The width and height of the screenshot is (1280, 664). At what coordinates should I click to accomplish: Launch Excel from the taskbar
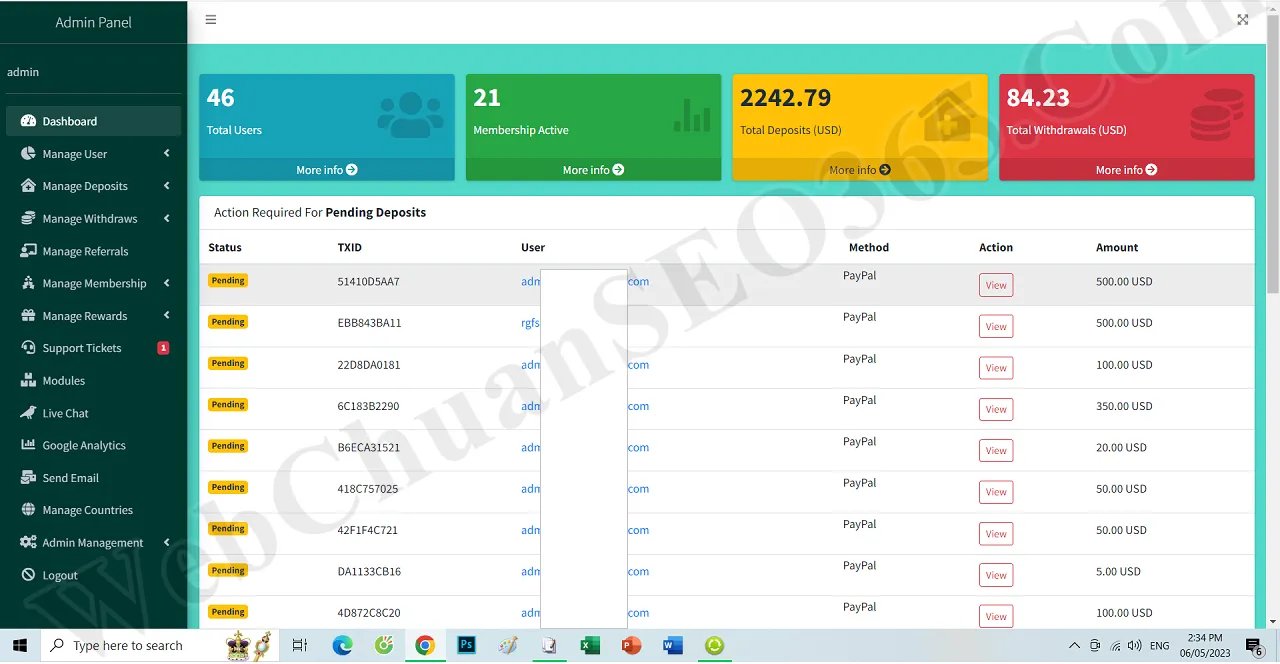click(x=589, y=645)
